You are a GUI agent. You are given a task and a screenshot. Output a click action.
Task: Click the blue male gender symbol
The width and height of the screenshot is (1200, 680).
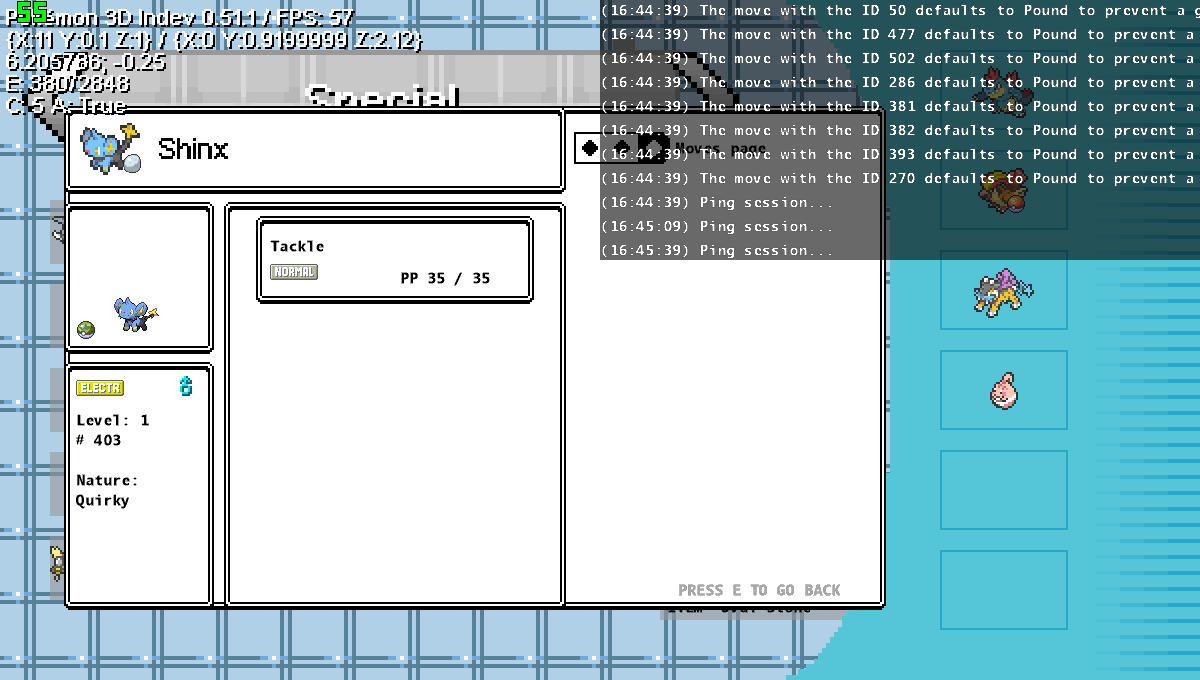[185, 386]
